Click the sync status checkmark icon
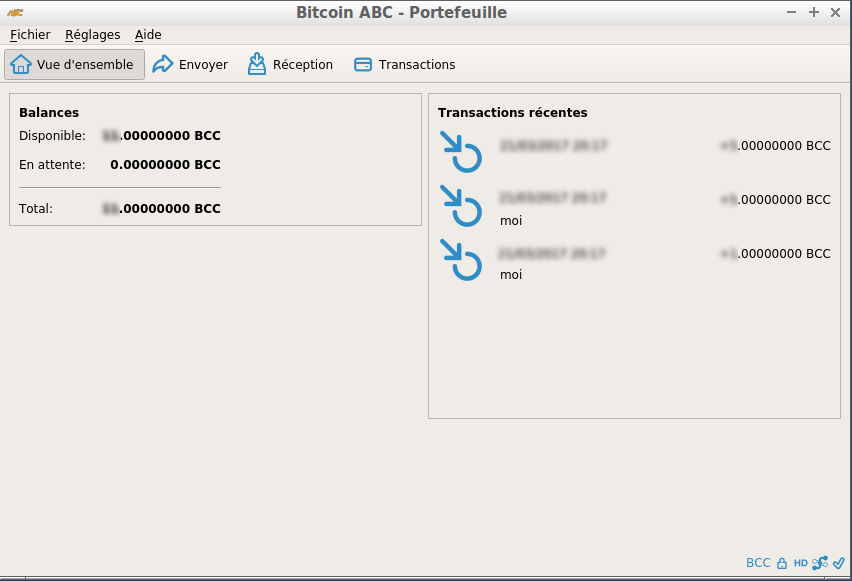 click(838, 563)
